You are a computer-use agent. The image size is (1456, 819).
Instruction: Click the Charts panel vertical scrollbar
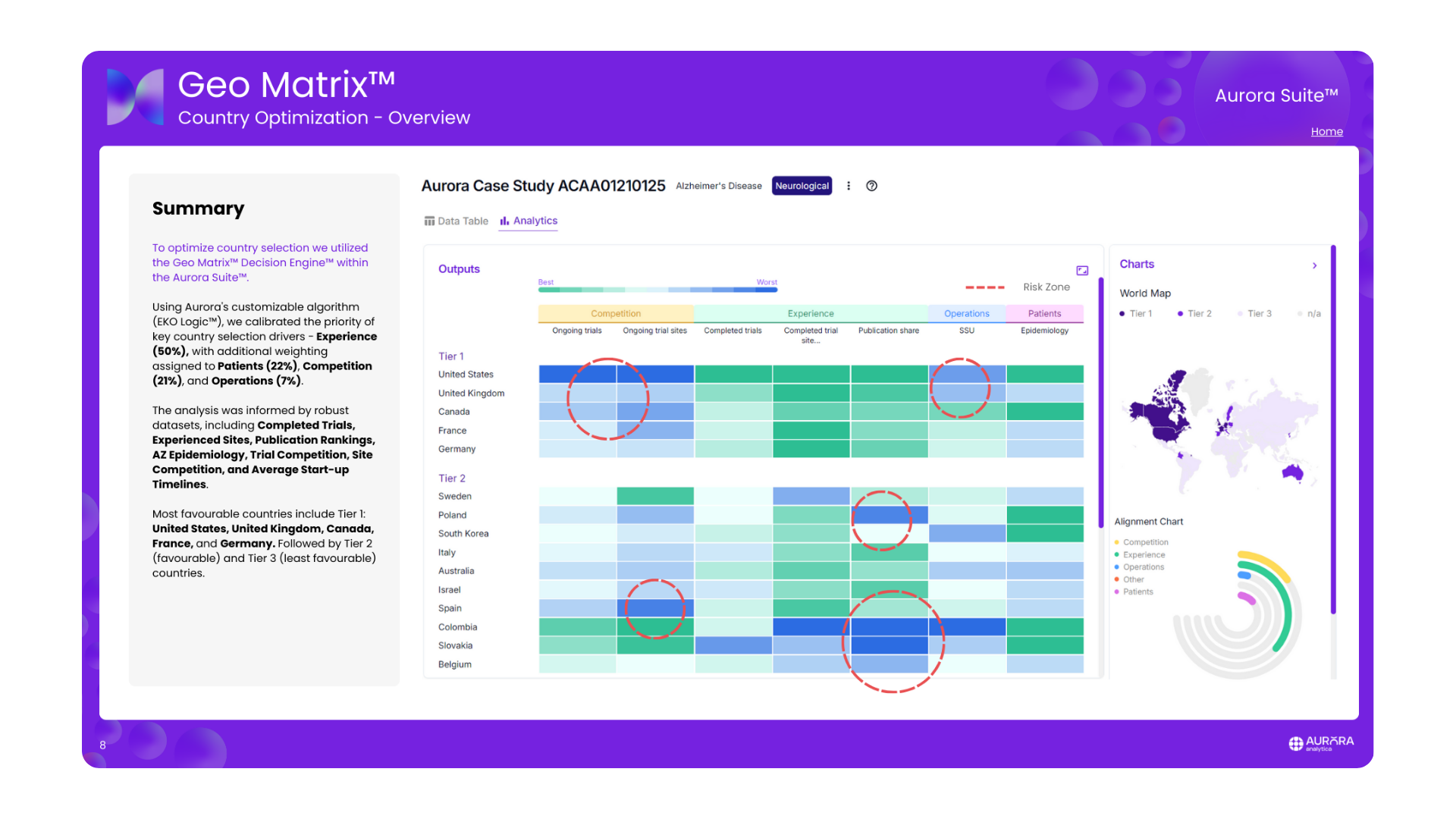(1333, 429)
